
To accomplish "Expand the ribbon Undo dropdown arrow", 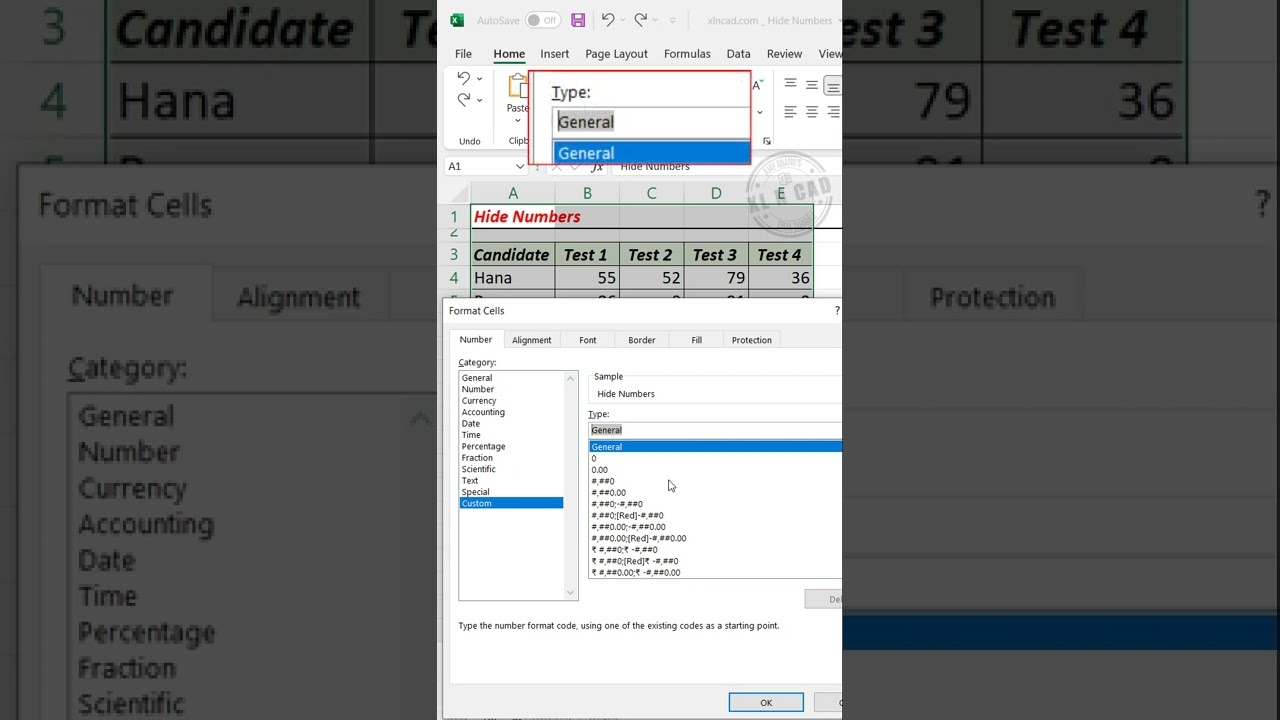I will pos(479,78).
